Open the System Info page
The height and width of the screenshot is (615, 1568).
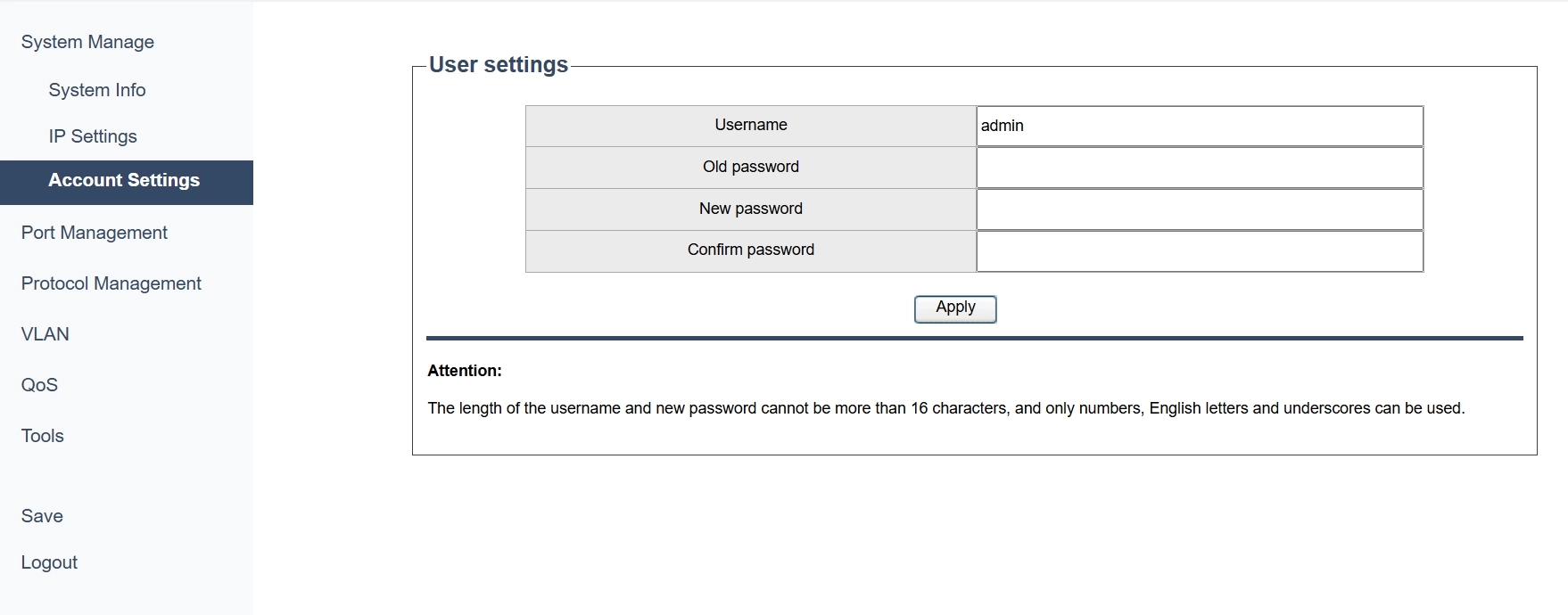click(97, 90)
